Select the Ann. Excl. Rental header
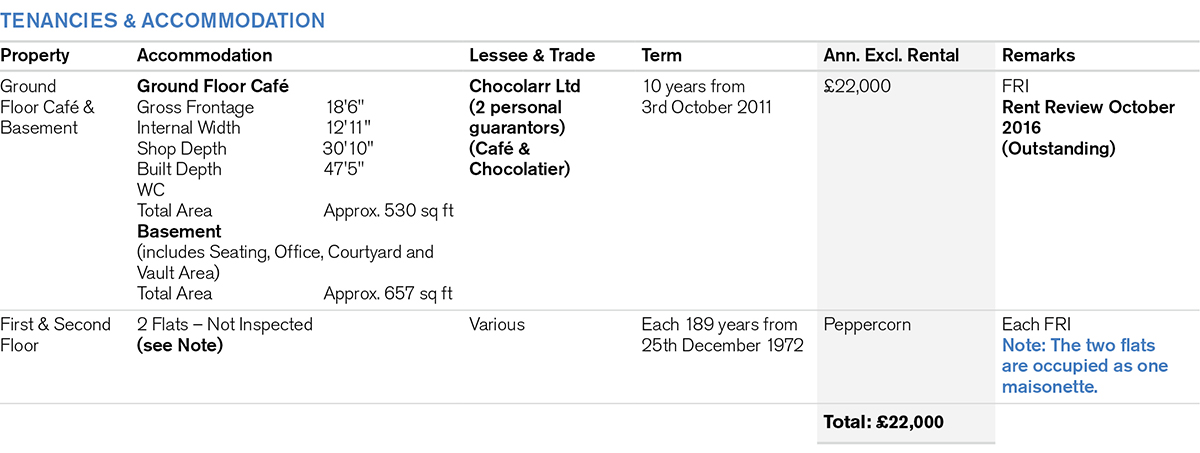The image size is (1200, 453). (x=891, y=56)
